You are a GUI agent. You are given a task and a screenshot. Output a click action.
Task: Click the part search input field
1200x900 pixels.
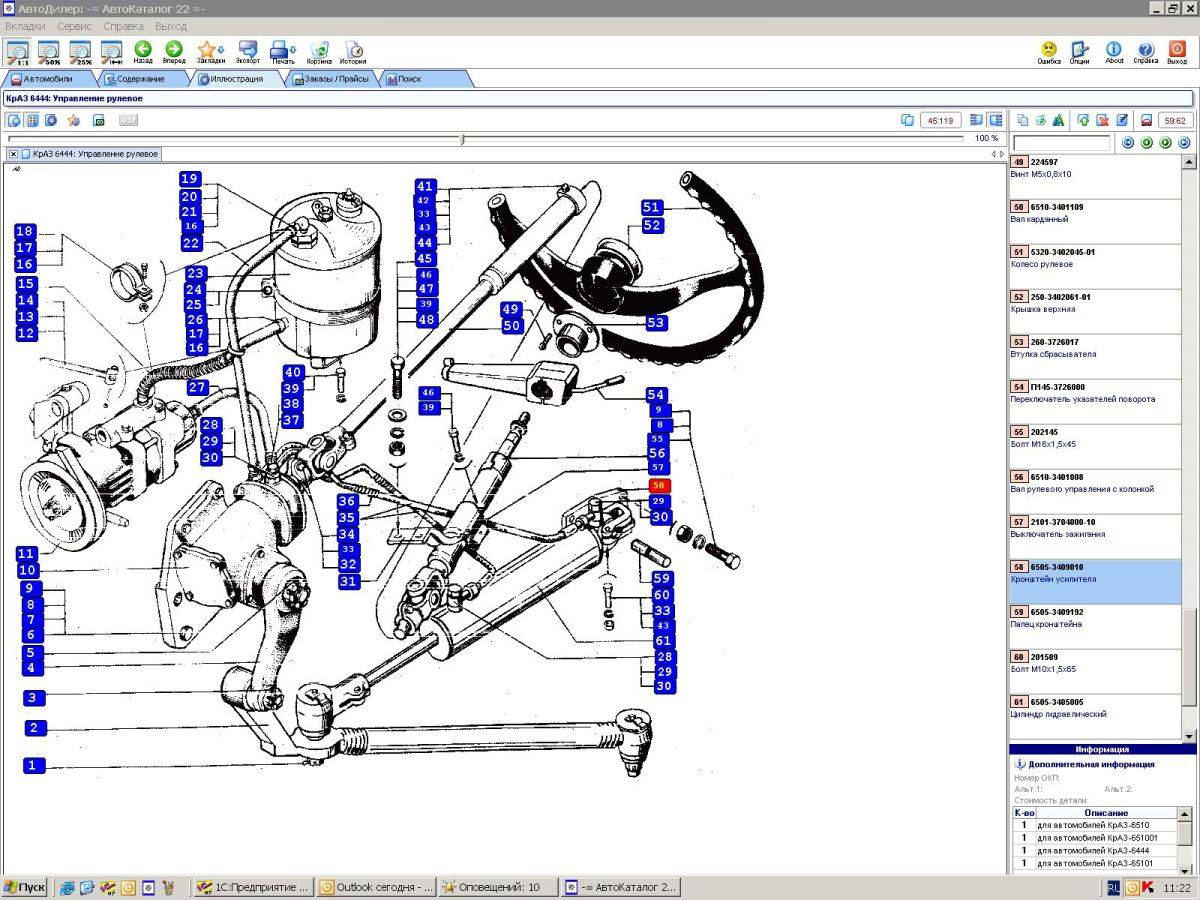click(x=1062, y=143)
